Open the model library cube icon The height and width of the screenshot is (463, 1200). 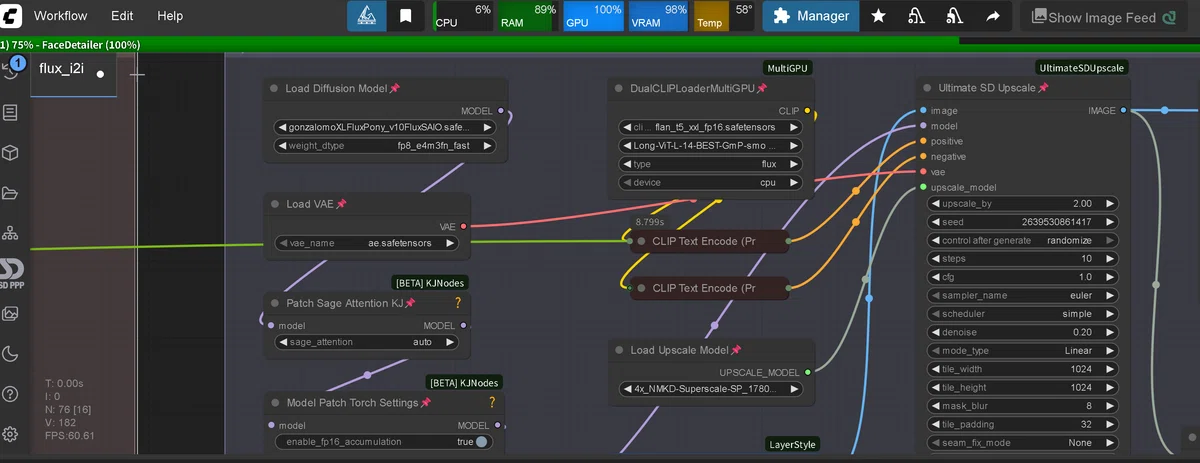pyautogui.click(x=11, y=153)
